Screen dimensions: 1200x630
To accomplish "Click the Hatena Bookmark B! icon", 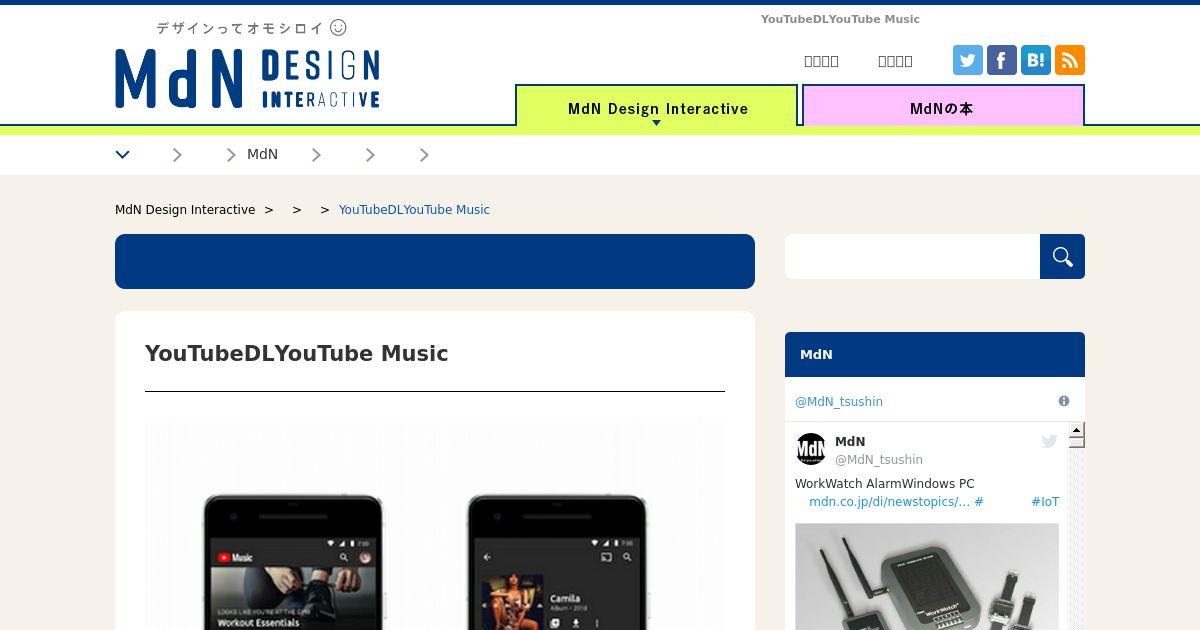I will (x=1036, y=60).
